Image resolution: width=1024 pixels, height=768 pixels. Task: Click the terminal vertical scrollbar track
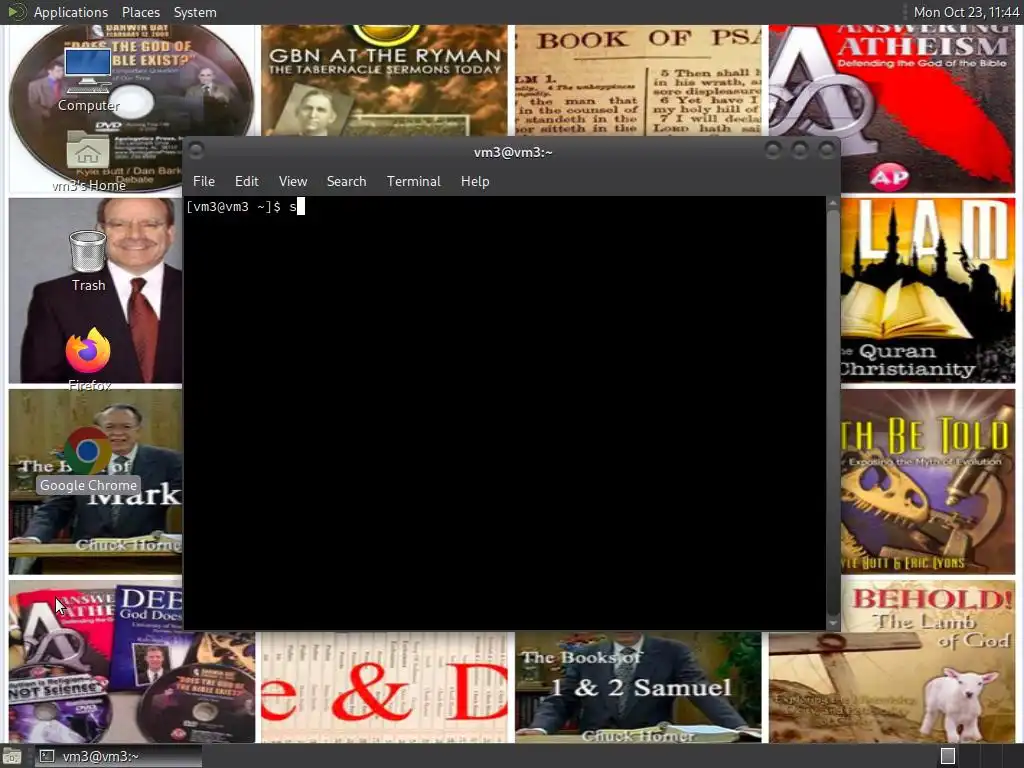833,413
